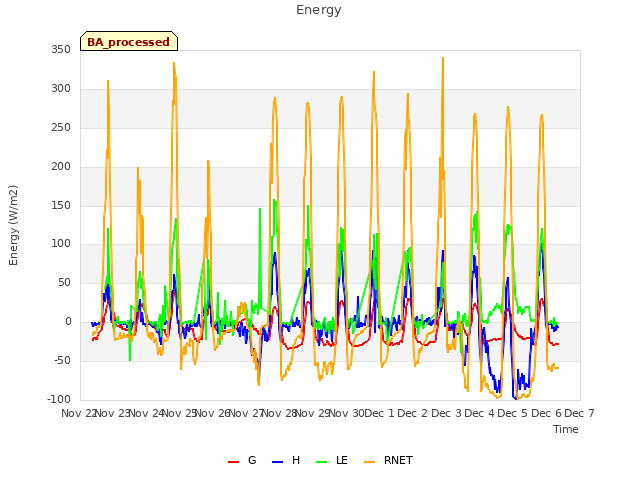Click the 300 y-axis tick label
Screen dimensions: 640x480
61,88
